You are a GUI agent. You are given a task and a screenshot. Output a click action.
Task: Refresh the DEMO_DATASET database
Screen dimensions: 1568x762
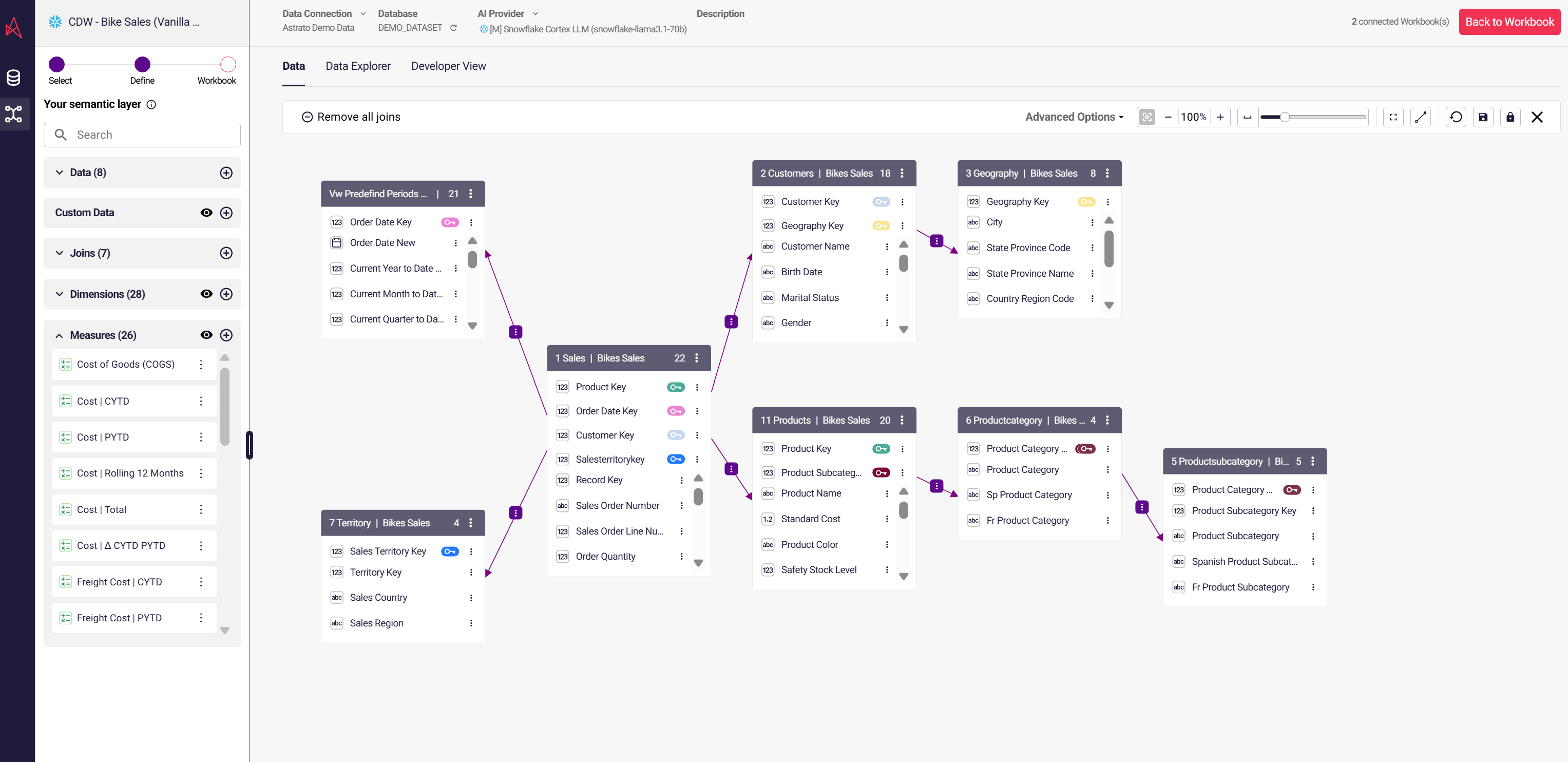(453, 28)
